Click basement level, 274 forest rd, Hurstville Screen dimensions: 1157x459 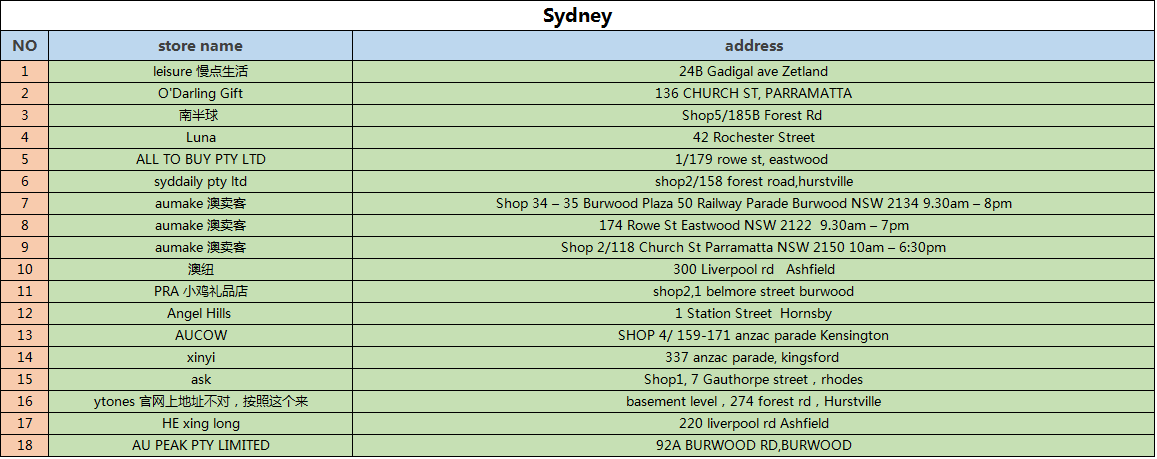(753, 401)
